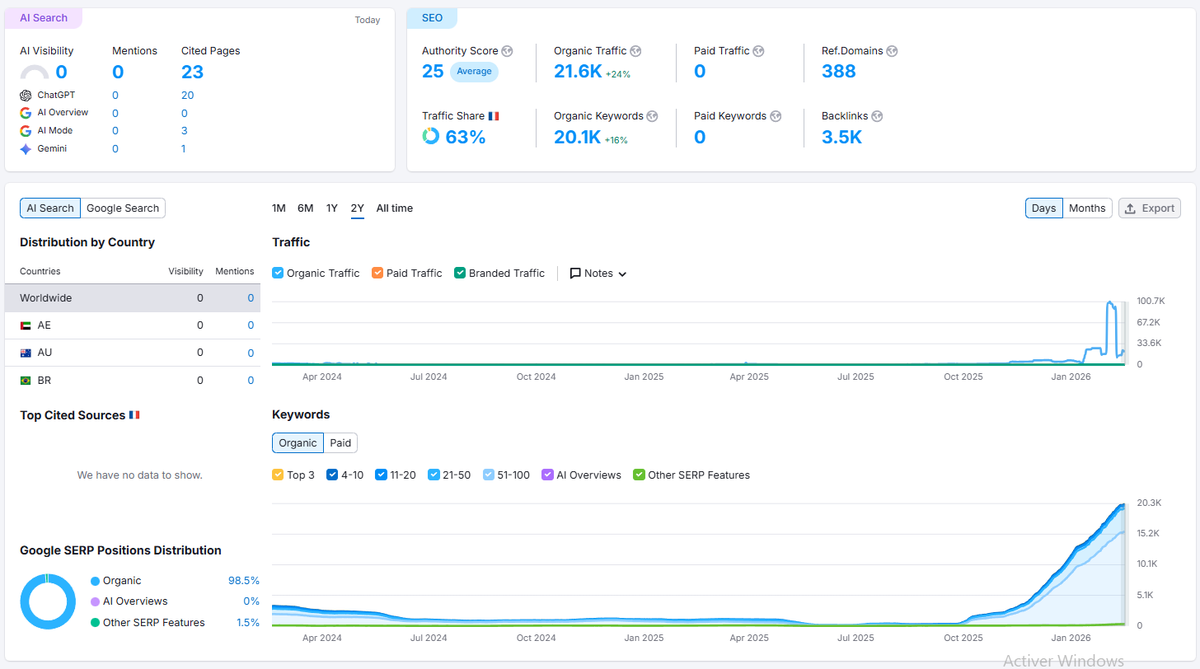Uncheck the 11-20 positions checkbox
1200x669 pixels.
pos(381,475)
